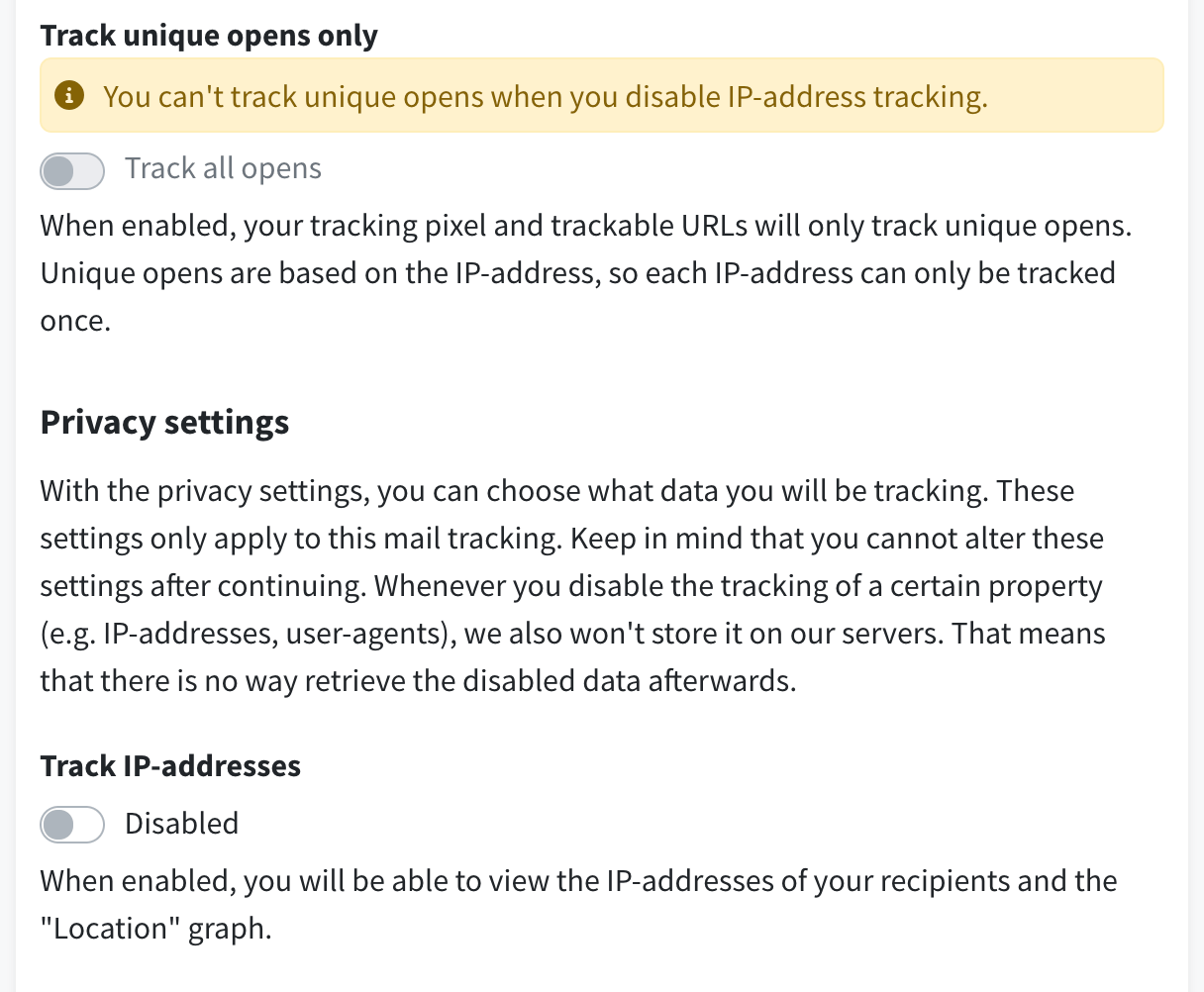Screen dimensions: 1204x992
Task: Click the "(e.g. IP-addresses, user-agents)" parenthetical text
Action: pyautogui.click(x=248, y=634)
